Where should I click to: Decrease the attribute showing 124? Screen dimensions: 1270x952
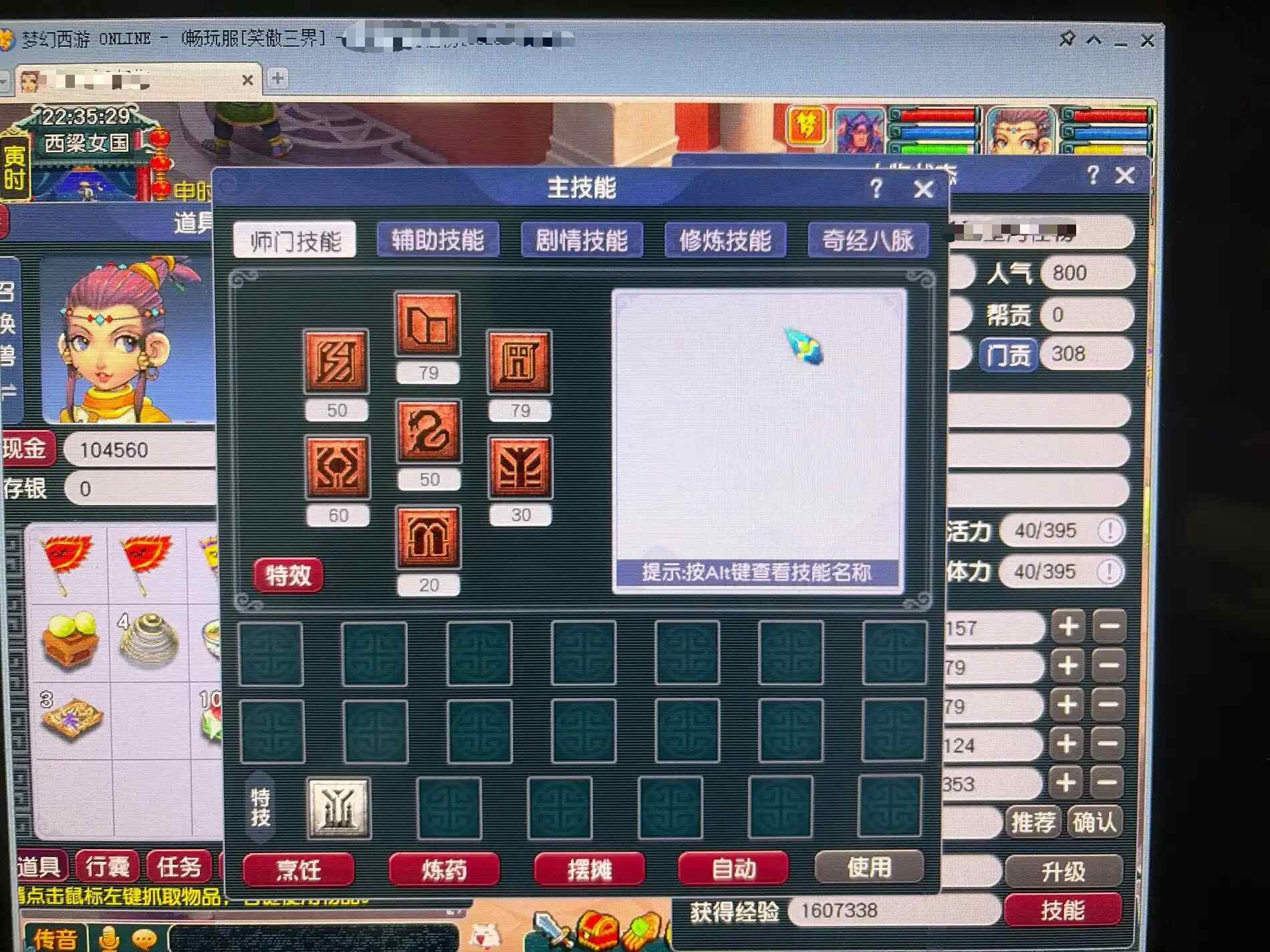tap(1108, 744)
